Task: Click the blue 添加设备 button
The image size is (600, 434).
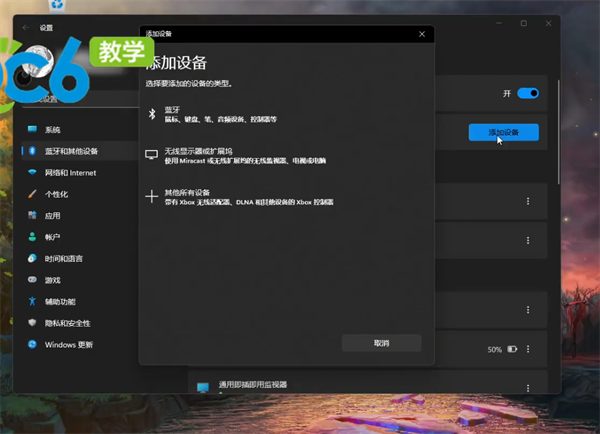Action: [503, 132]
